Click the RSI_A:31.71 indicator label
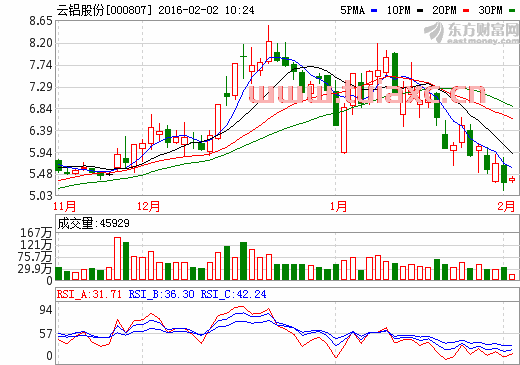Screen dimensions: 520x365 [89, 294]
